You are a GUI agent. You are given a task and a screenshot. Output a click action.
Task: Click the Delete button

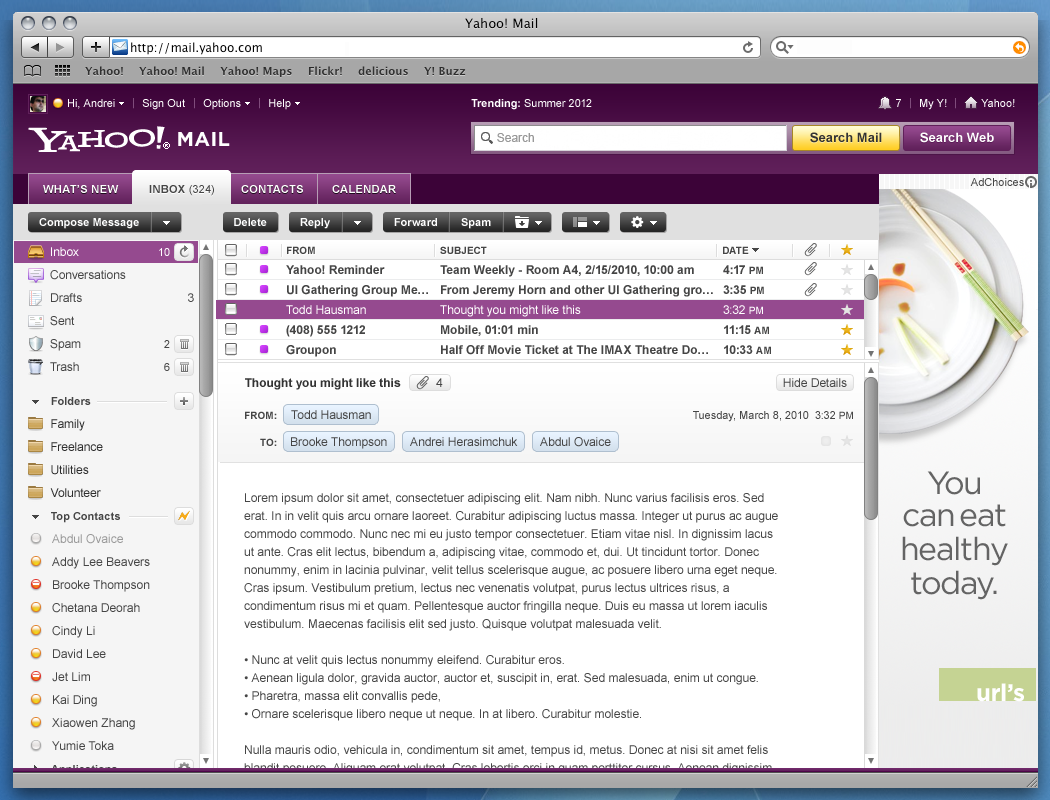(250, 222)
